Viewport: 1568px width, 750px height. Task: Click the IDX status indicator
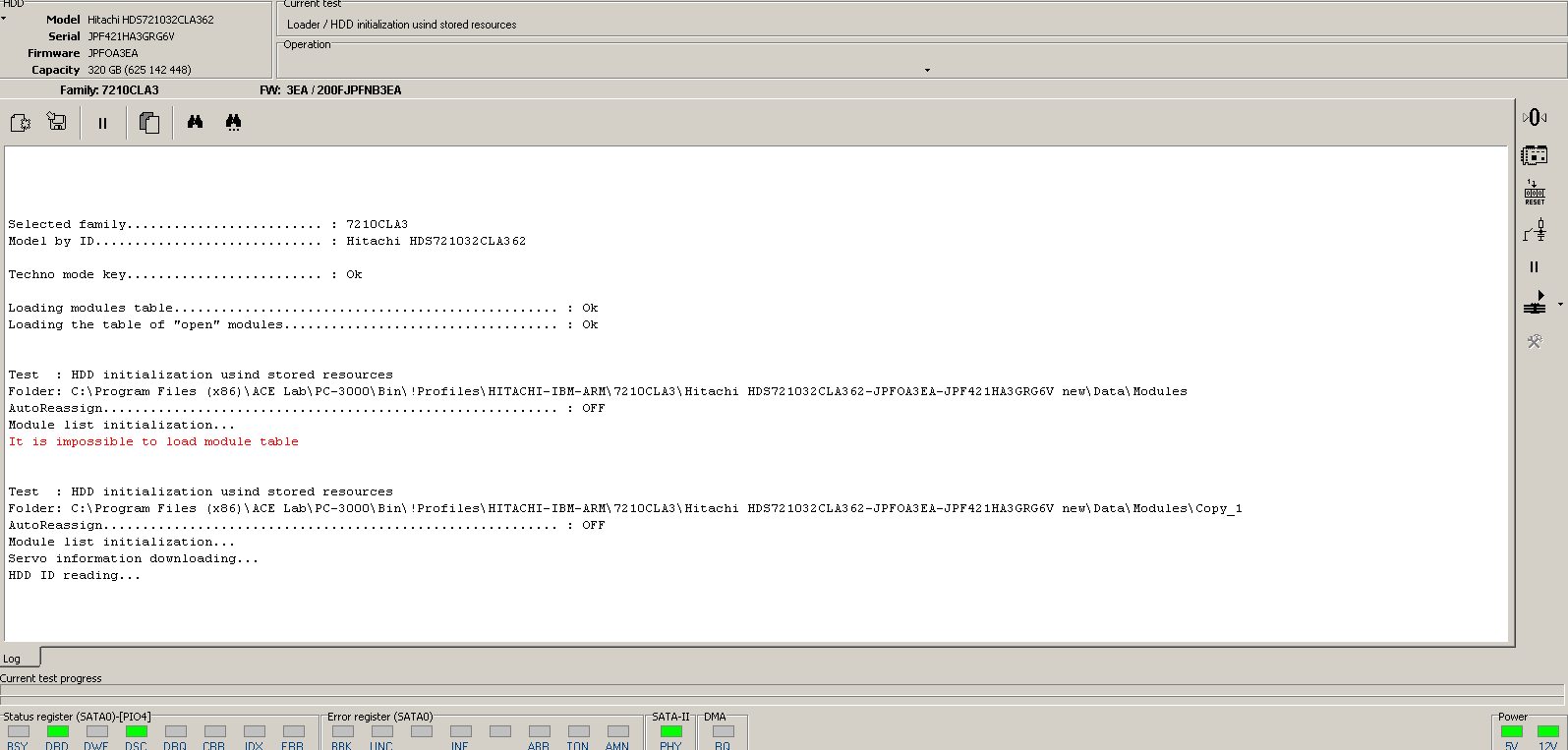click(x=254, y=731)
